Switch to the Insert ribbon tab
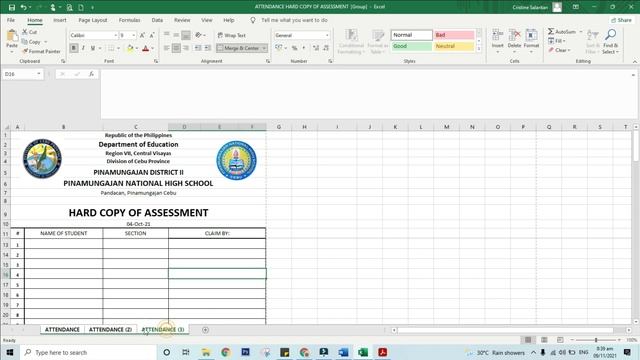The height and width of the screenshot is (360, 640). (60, 20)
